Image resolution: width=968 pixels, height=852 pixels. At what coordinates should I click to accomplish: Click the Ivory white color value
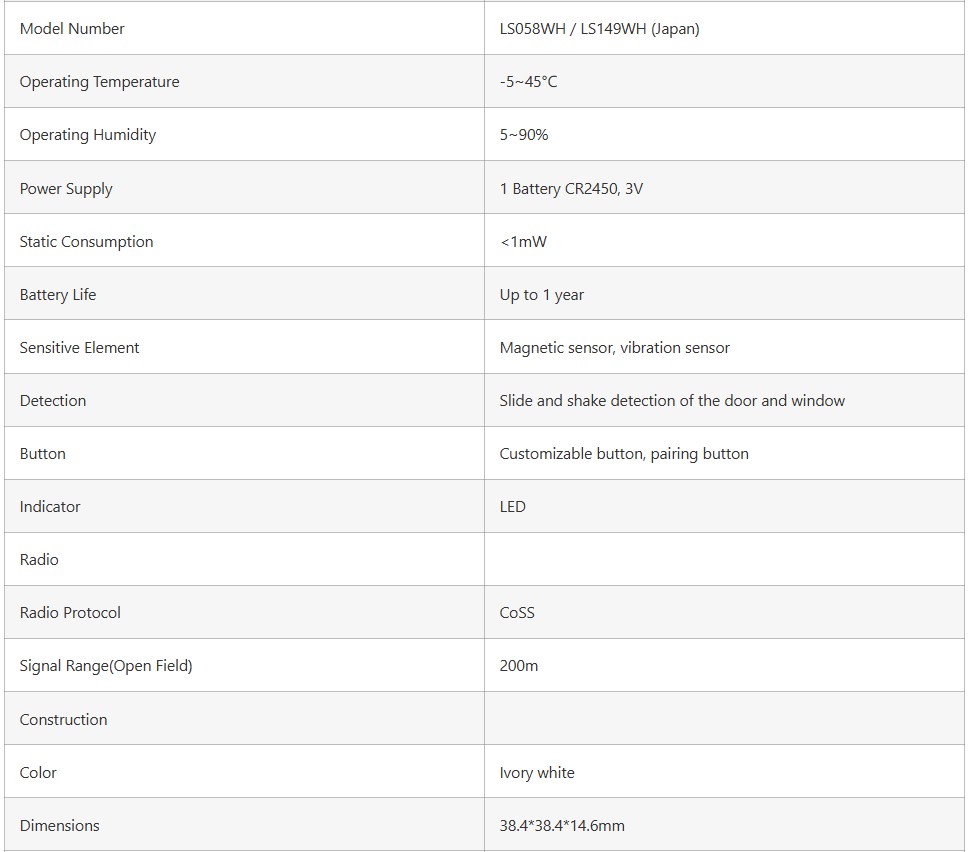point(537,773)
